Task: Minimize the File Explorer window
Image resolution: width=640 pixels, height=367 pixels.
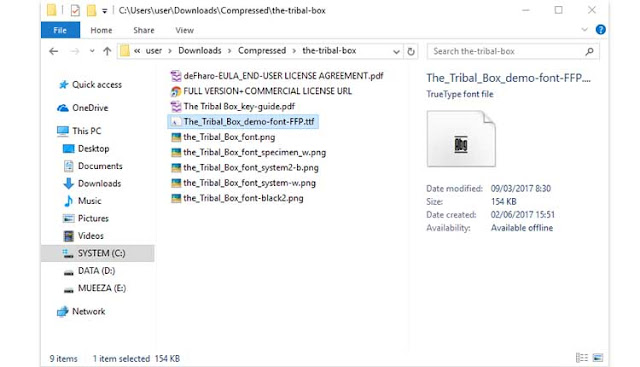Action: [526, 10]
